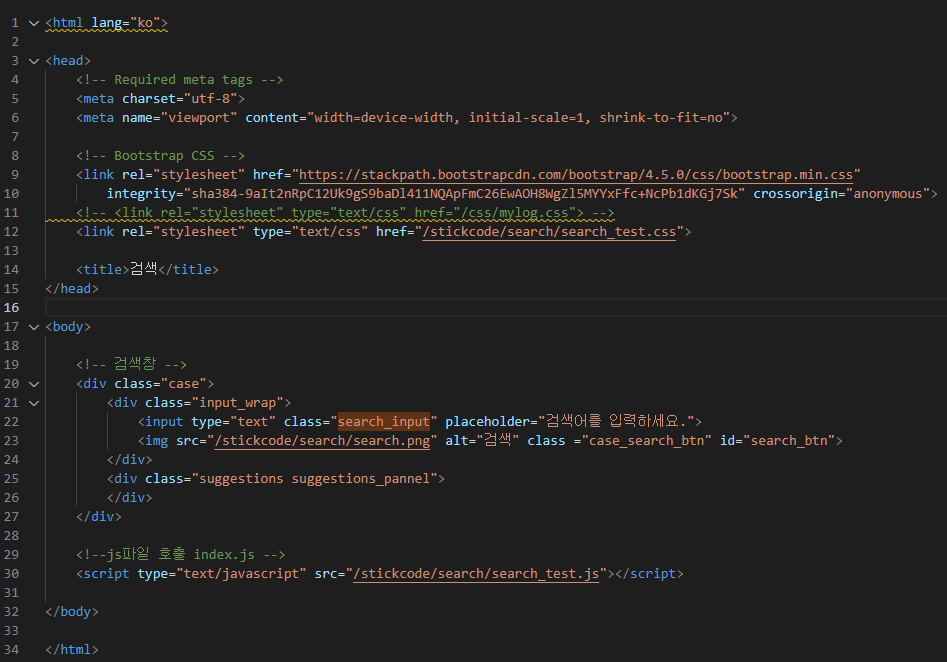Viewport: 947px width, 662px height.
Task: Click the crossorigin anonymous value
Action: tap(887, 194)
